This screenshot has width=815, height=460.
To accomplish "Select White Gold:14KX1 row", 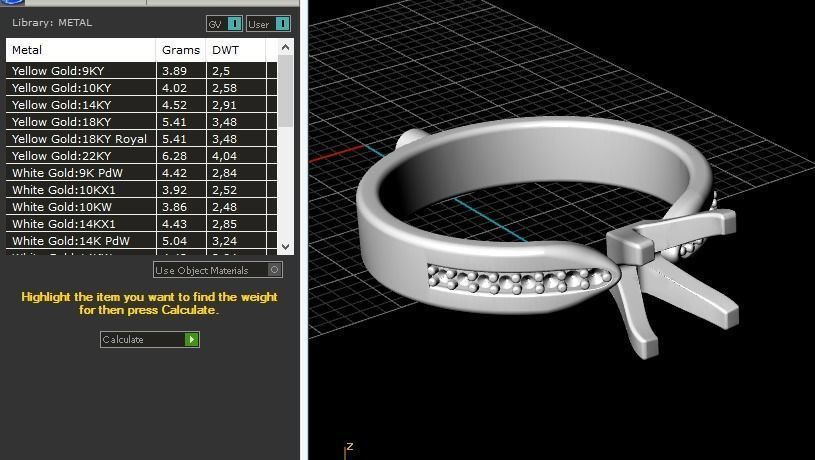I will point(141,224).
